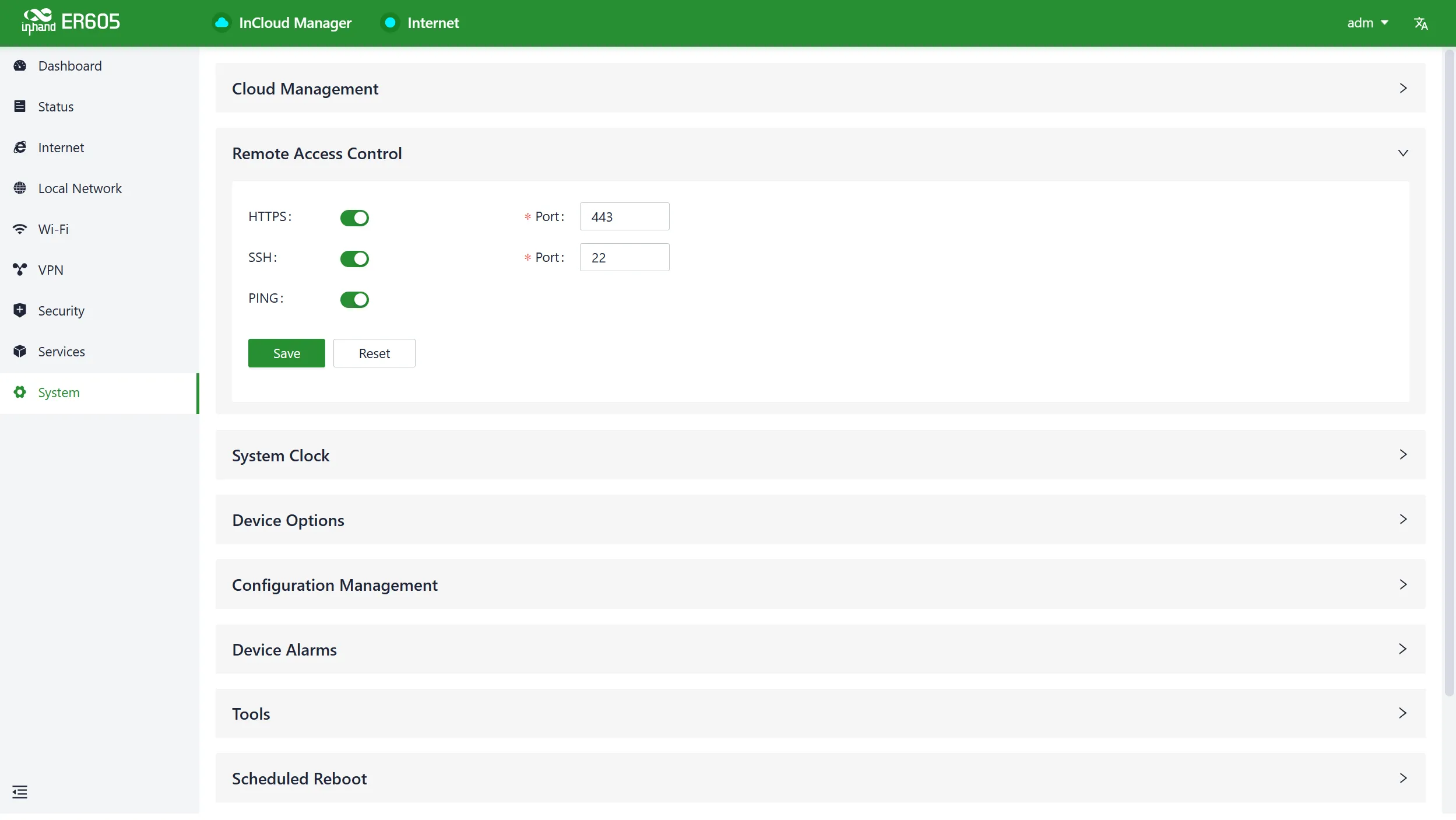Click the Internet status header link

click(x=433, y=23)
